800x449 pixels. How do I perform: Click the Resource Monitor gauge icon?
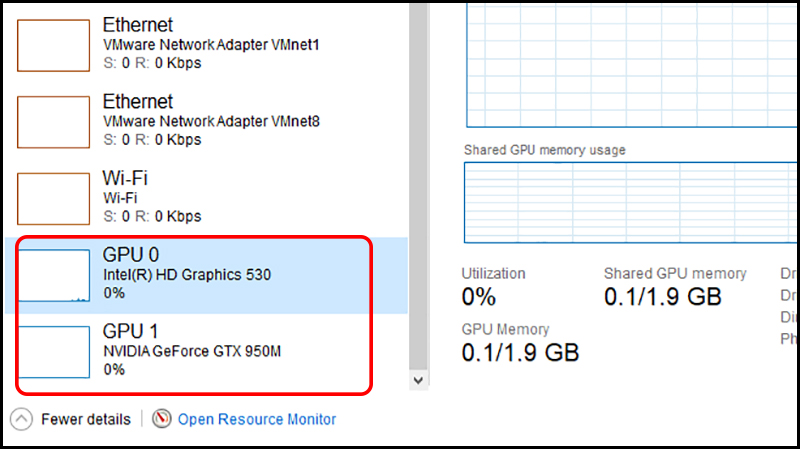click(162, 419)
